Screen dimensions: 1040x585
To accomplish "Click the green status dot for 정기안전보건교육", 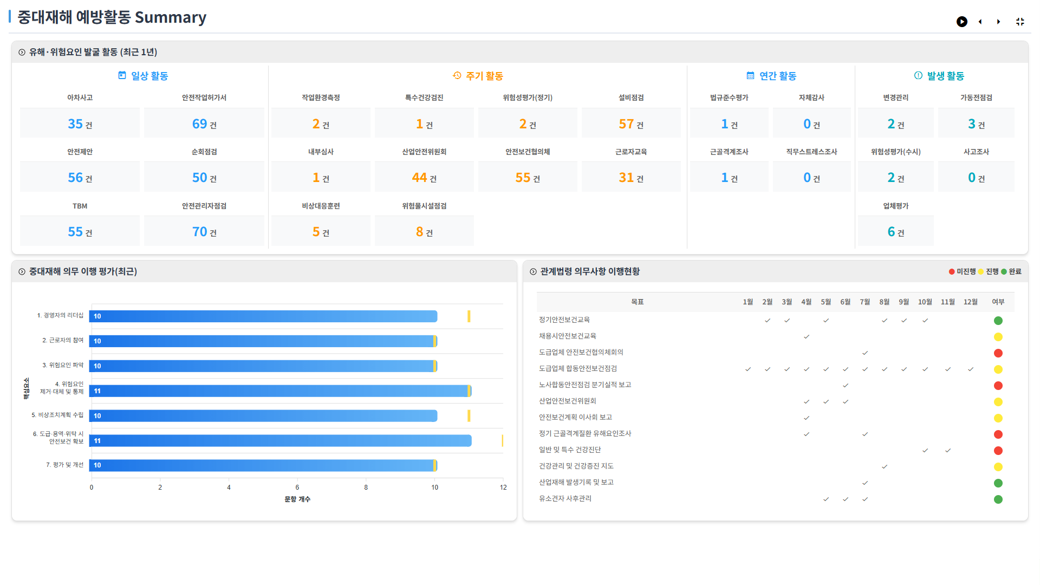I will click(998, 321).
